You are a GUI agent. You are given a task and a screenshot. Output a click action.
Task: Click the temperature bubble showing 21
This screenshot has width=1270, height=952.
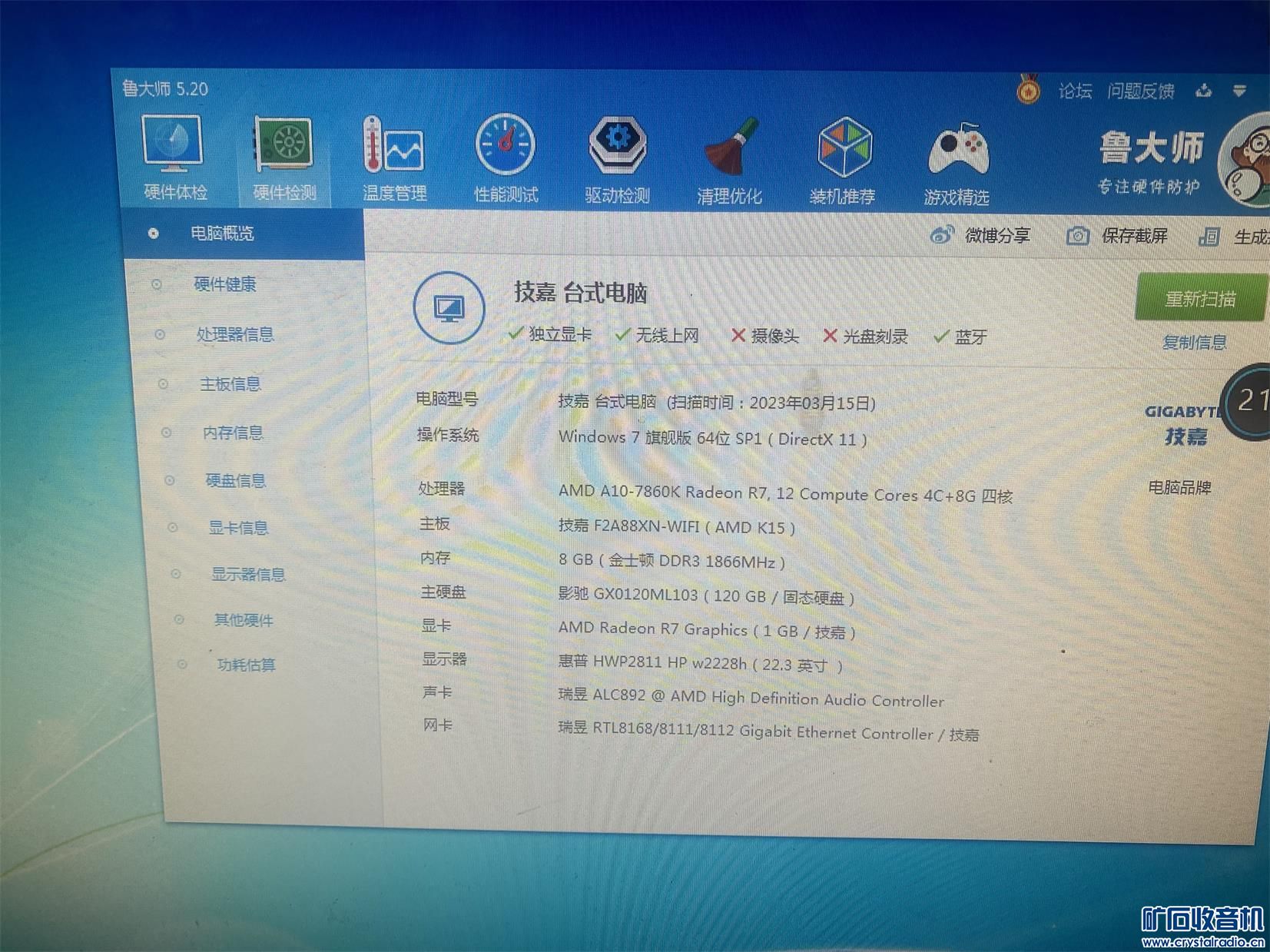tap(1248, 401)
